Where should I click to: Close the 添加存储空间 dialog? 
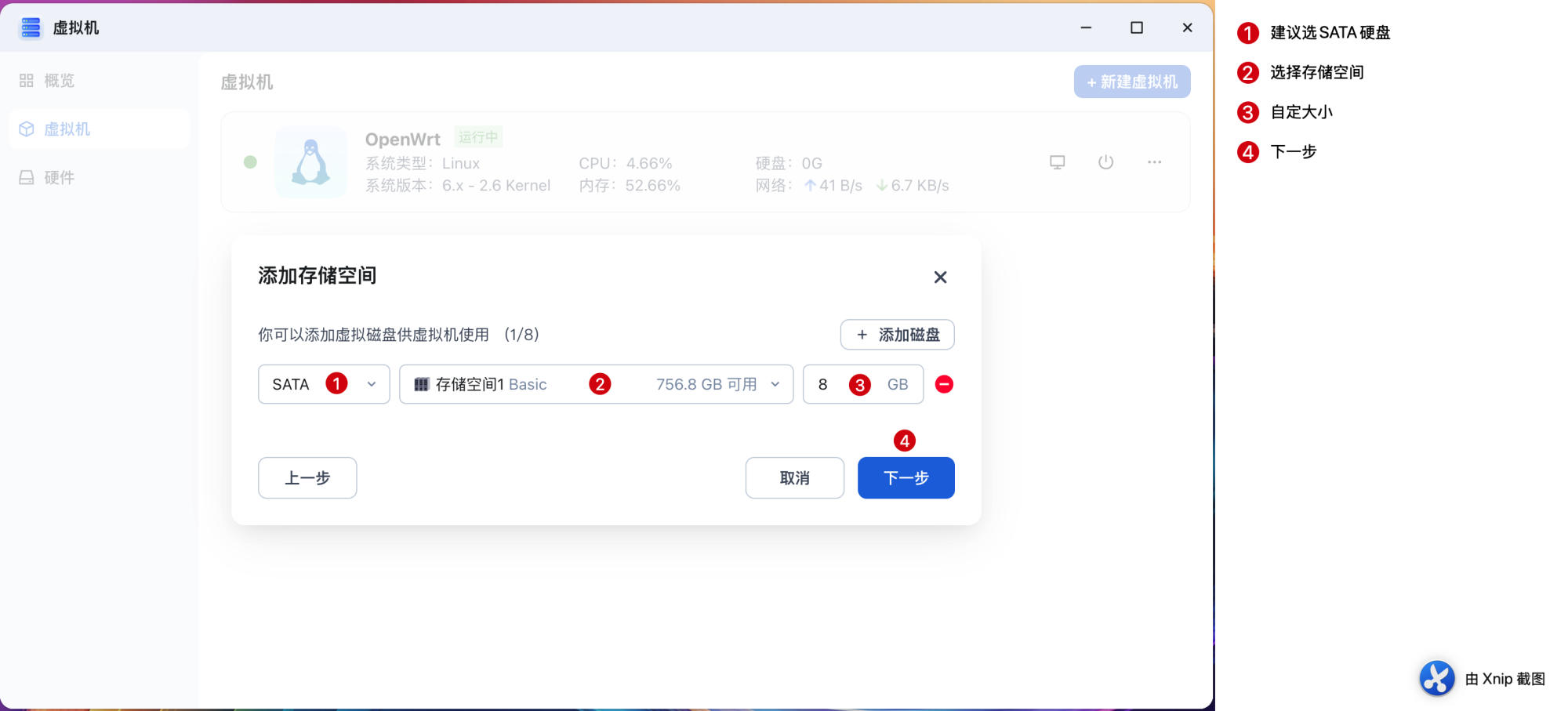click(940, 278)
